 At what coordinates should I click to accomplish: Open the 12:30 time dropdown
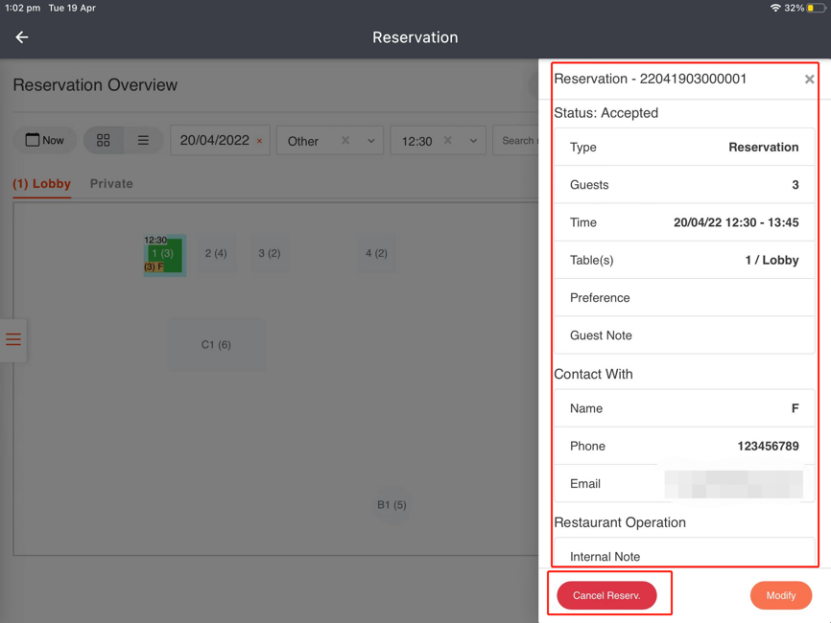[473, 141]
